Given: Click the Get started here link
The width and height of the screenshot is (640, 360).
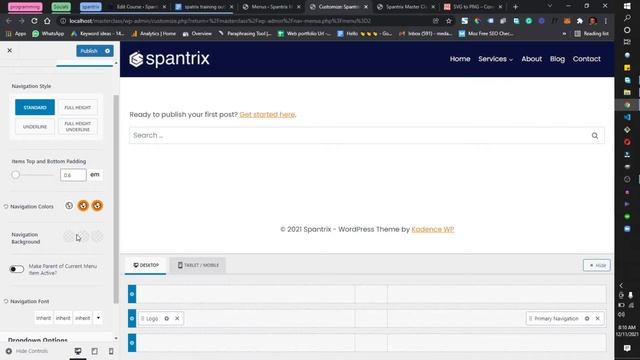Looking at the screenshot, I should pyautogui.click(x=267, y=114).
